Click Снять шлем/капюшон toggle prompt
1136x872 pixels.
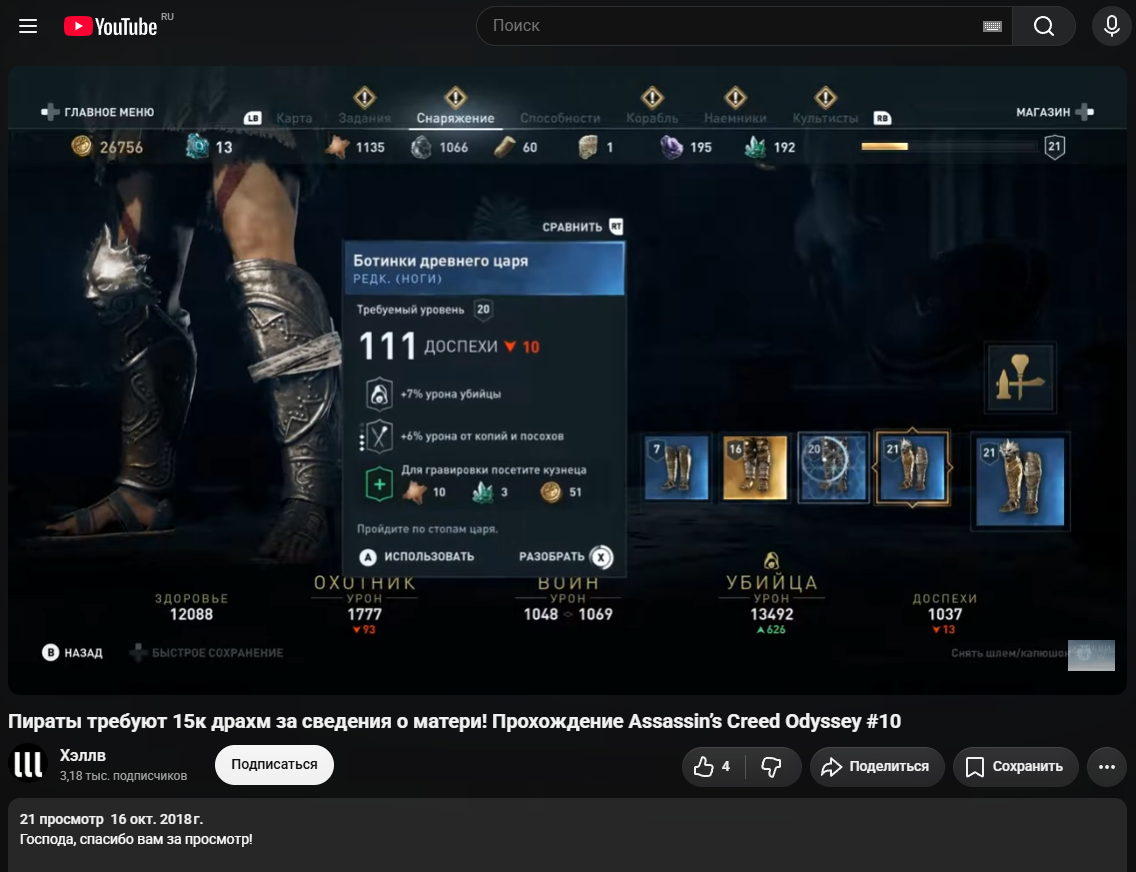(1010, 653)
